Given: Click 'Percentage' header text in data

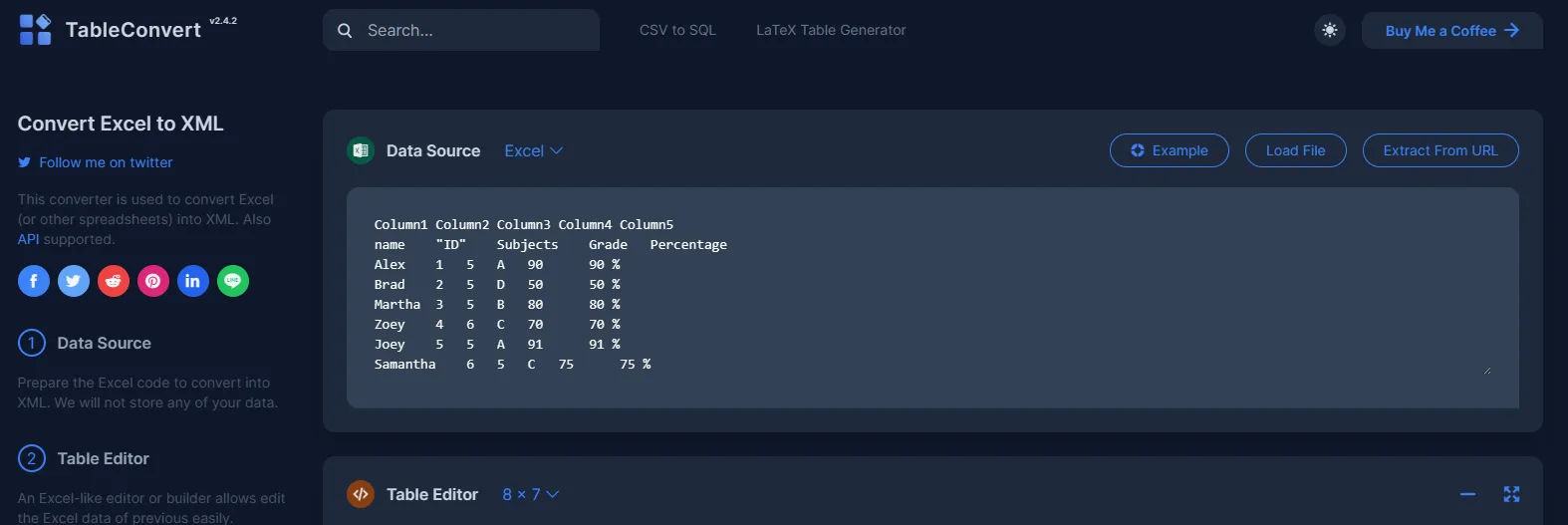Looking at the screenshot, I should (x=688, y=245).
